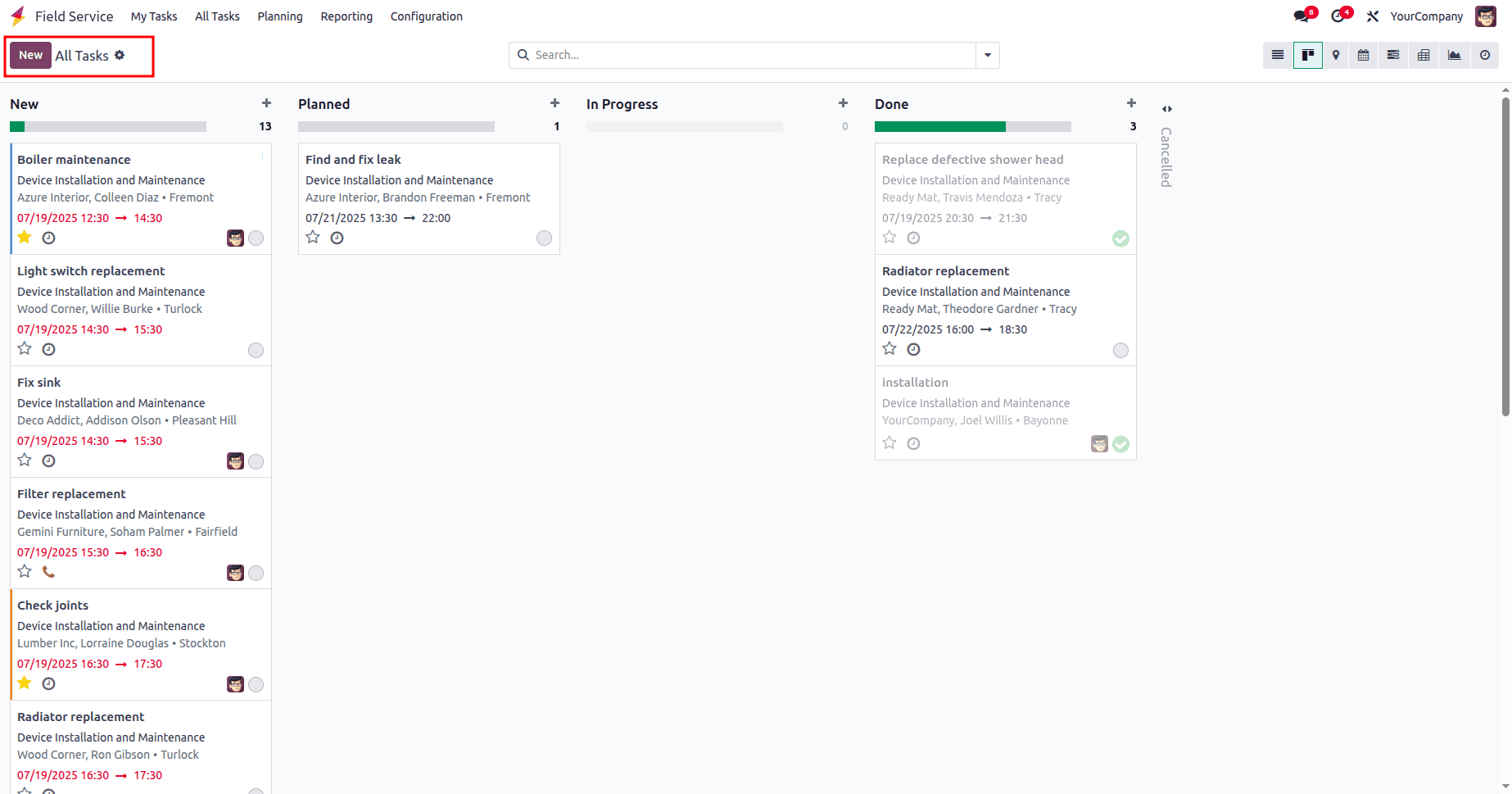Switch to kanban view

[x=1308, y=55]
